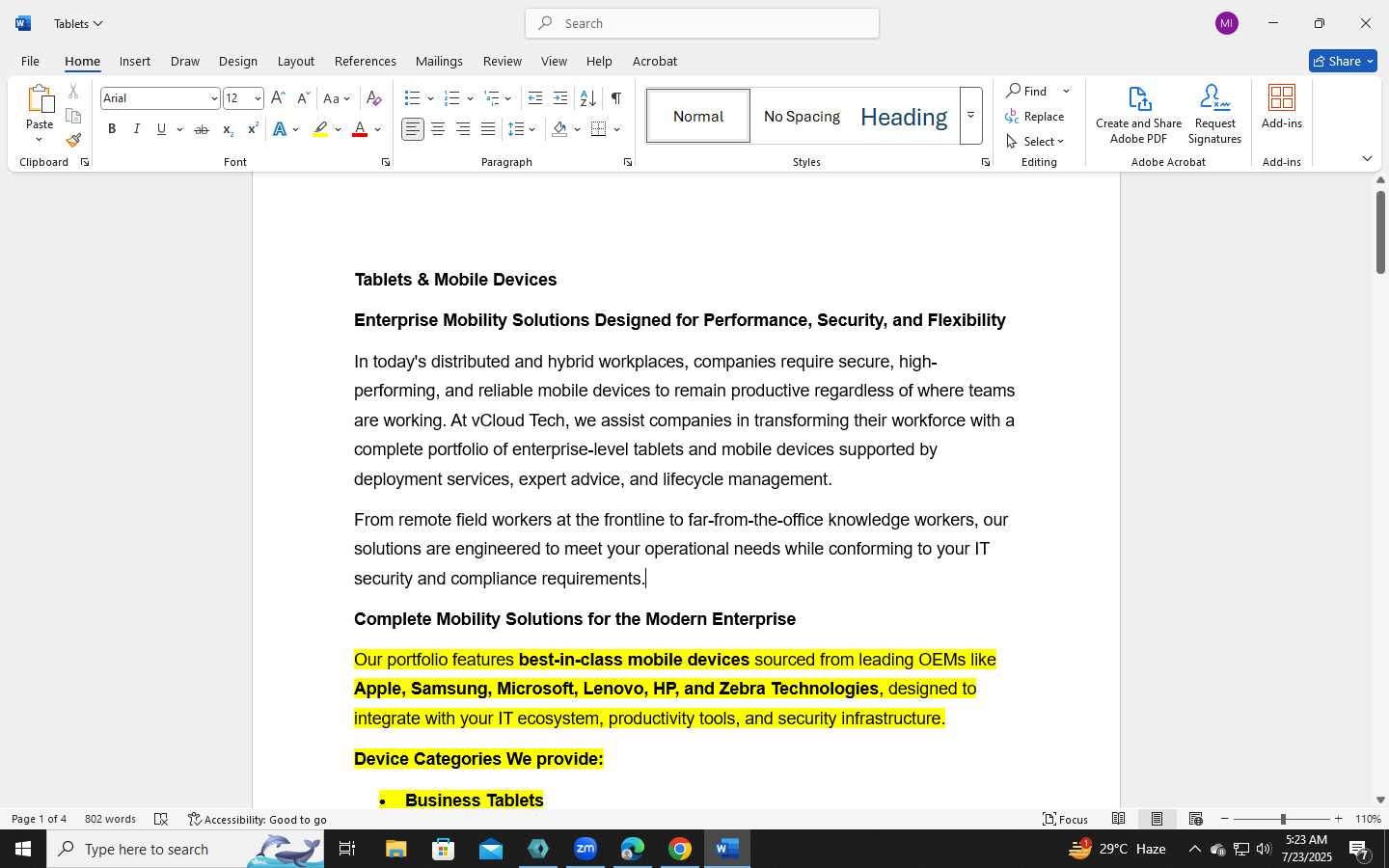Toggle Underline formatting
This screenshot has height=868, width=1389.
tap(161, 129)
